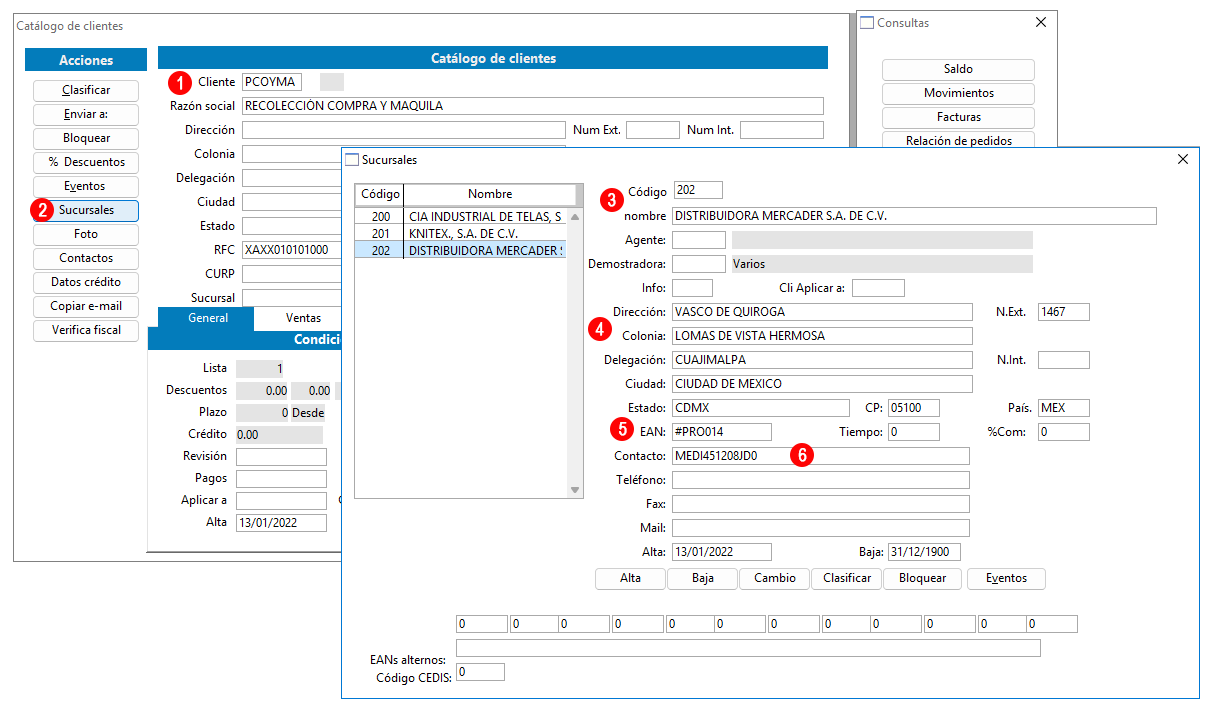Click the Código column header in branch list

[380, 194]
